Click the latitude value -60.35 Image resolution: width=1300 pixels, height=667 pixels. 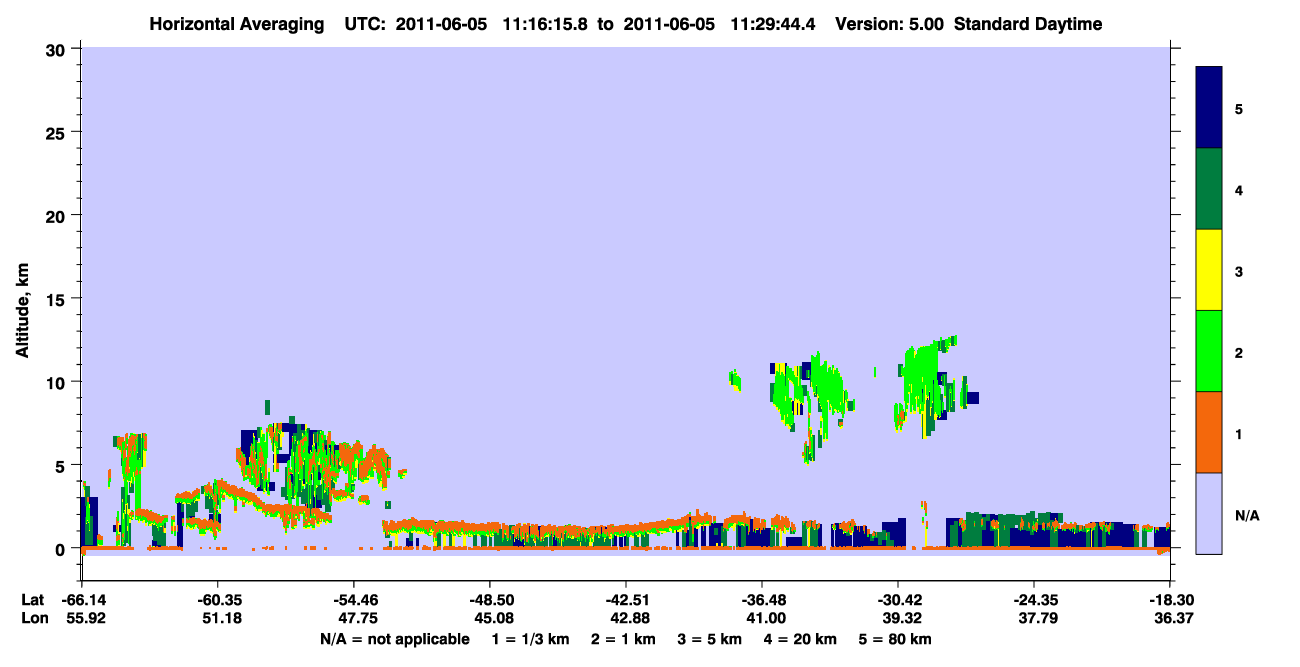pos(217,600)
